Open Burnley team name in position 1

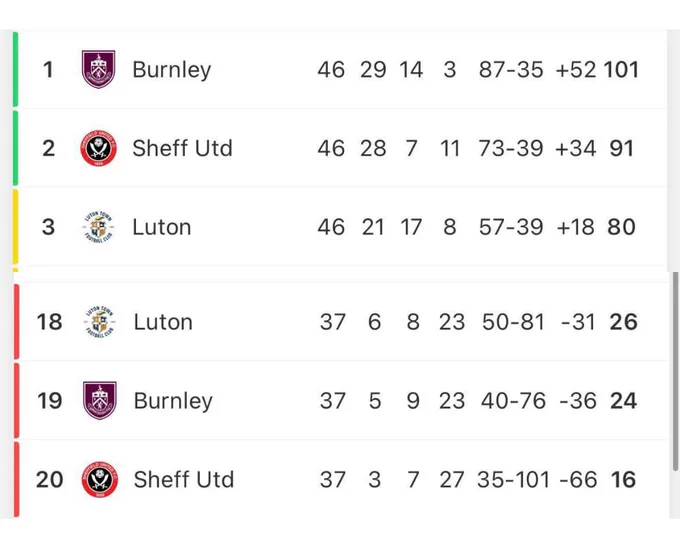[x=172, y=70]
